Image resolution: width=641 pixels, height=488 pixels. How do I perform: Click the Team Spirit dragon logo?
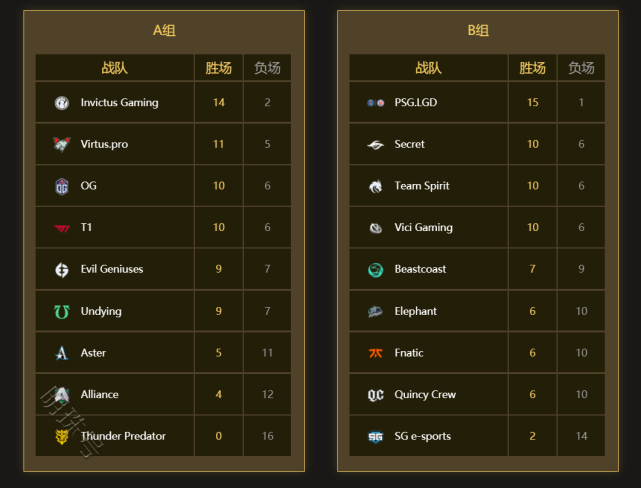pos(375,186)
